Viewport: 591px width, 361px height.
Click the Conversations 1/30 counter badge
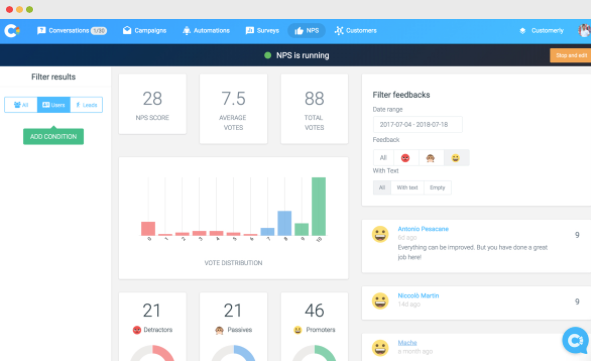coord(99,31)
